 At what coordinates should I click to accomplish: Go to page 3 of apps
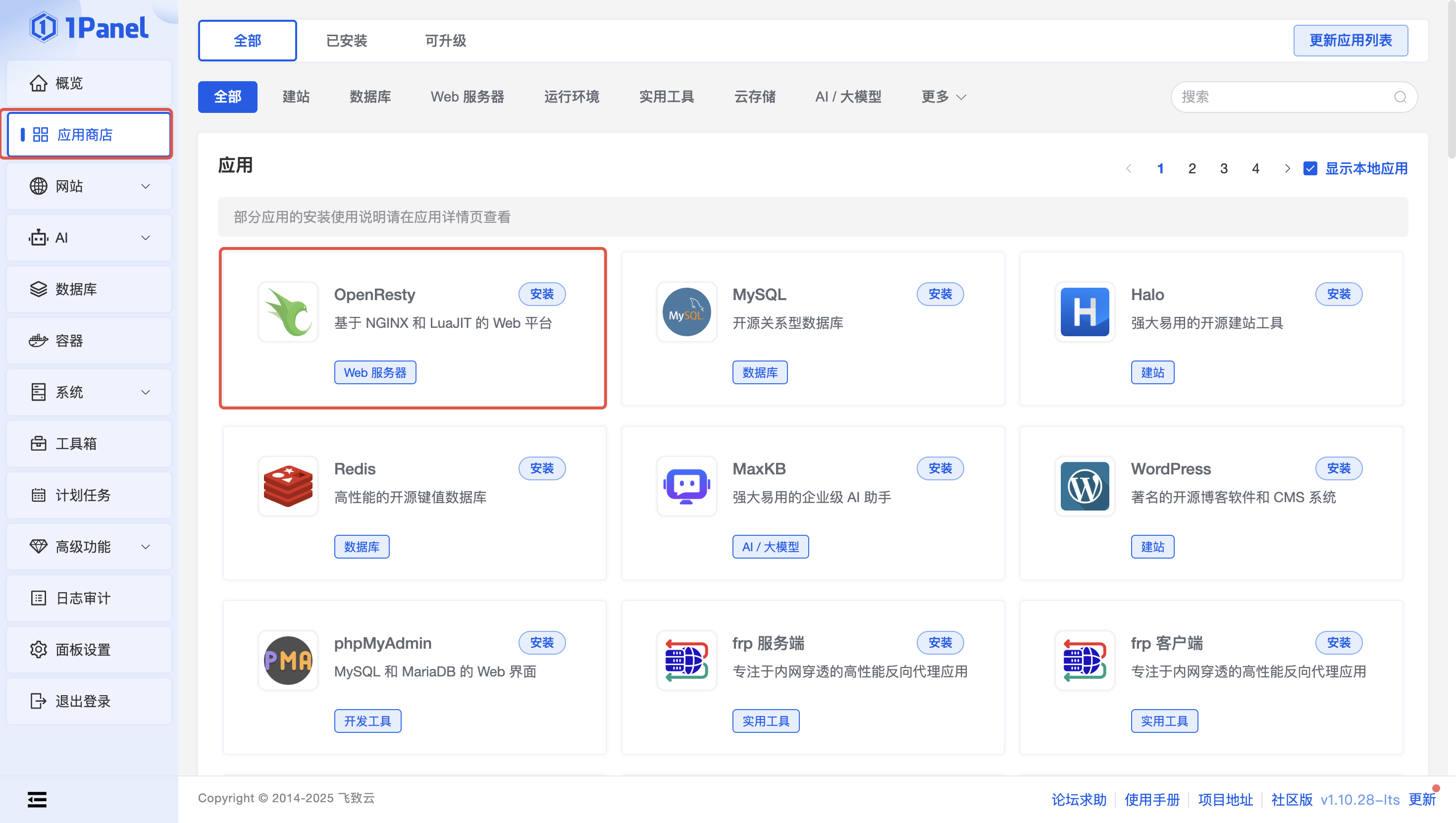pyautogui.click(x=1224, y=168)
